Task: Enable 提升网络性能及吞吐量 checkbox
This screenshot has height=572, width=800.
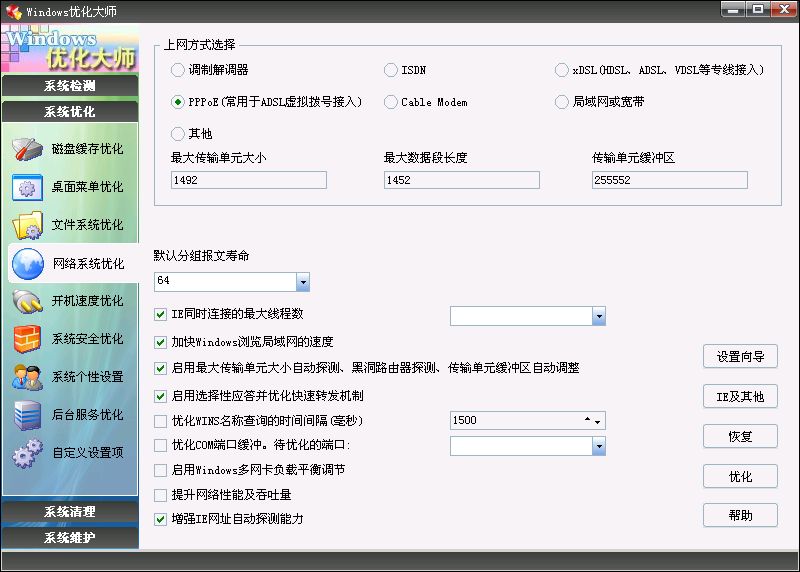Action: pyautogui.click(x=160, y=495)
